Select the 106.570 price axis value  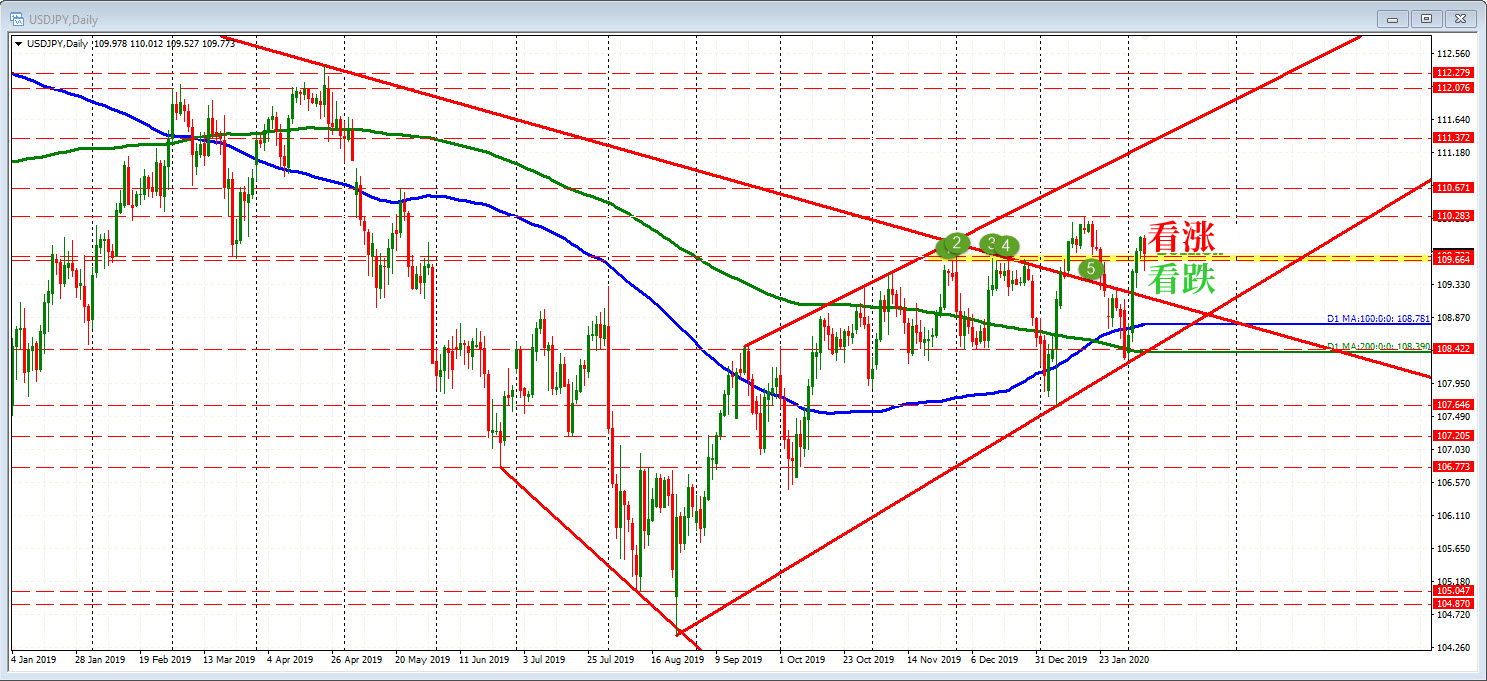click(x=1453, y=483)
